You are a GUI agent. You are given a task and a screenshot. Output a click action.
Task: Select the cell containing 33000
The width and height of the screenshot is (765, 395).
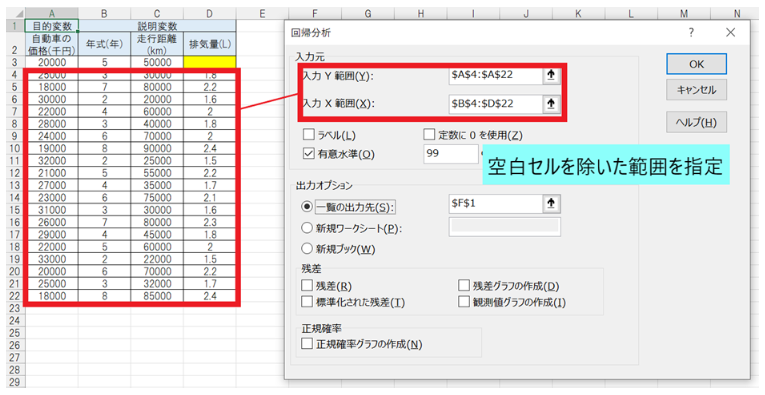52,259
